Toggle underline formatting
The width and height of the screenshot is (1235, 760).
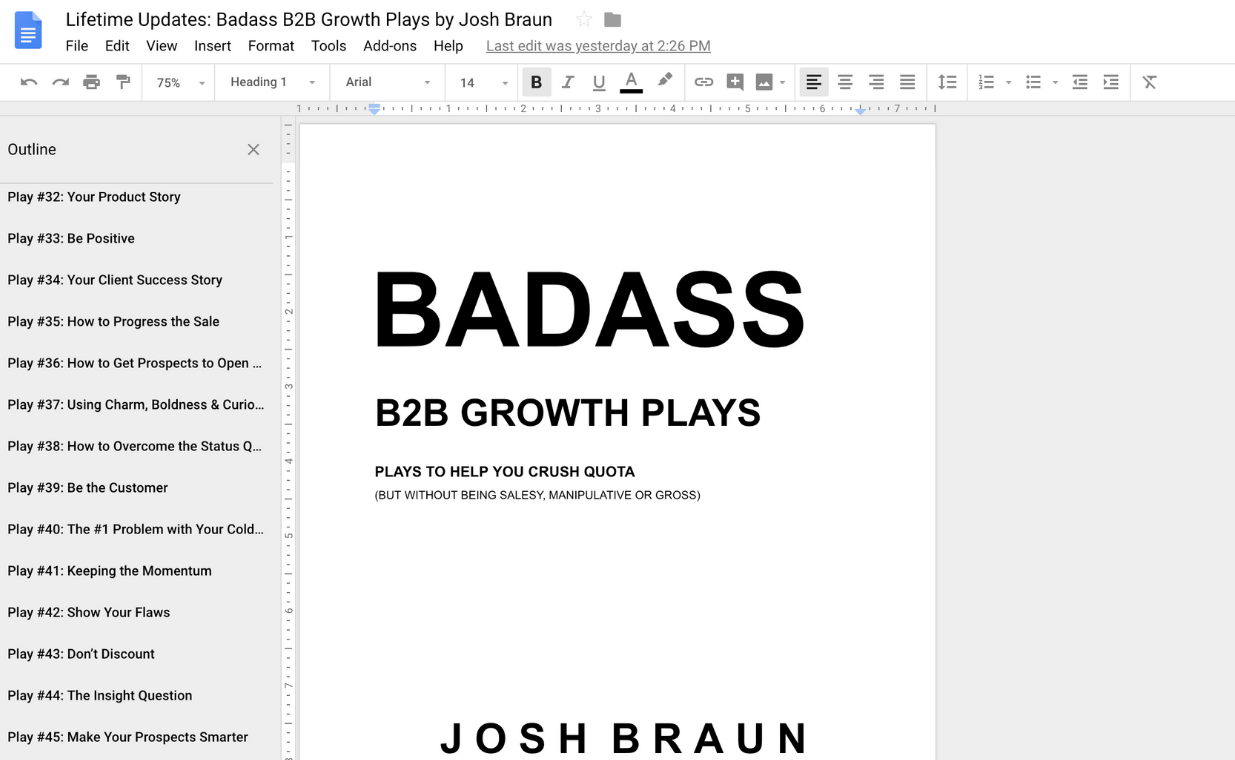pos(598,81)
